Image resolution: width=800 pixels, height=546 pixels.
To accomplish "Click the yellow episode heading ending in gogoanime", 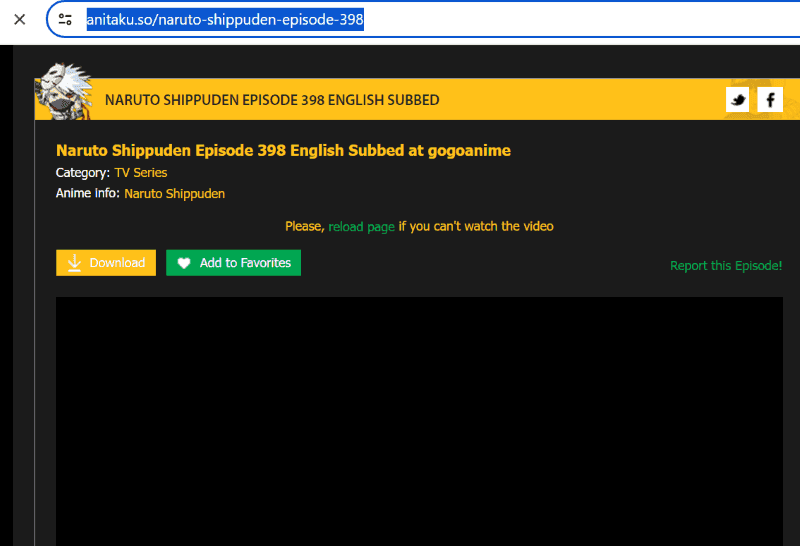I will click(283, 151).
